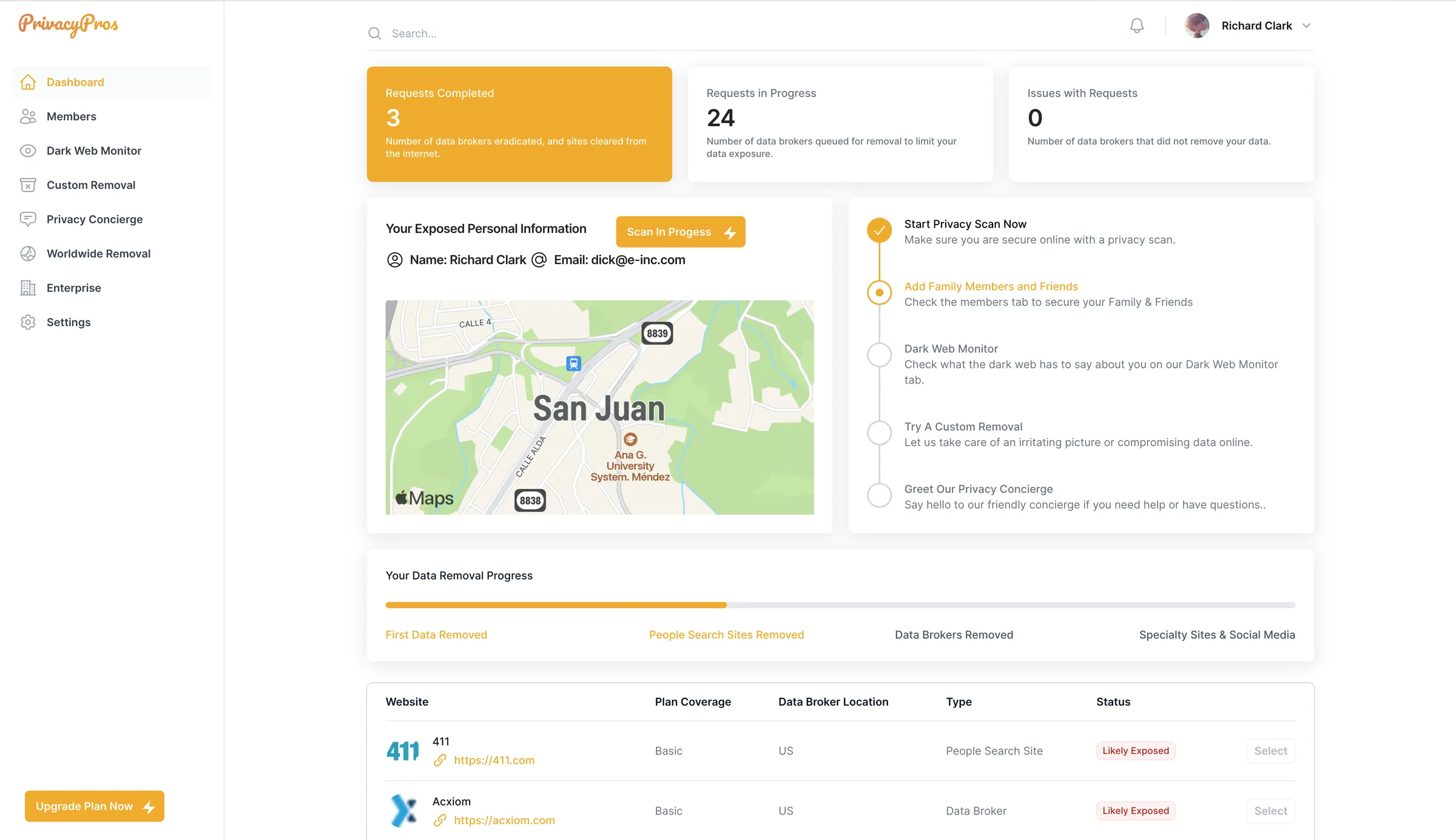
Task: Open the https://acxiom.com link
Action: coord(504,820)
